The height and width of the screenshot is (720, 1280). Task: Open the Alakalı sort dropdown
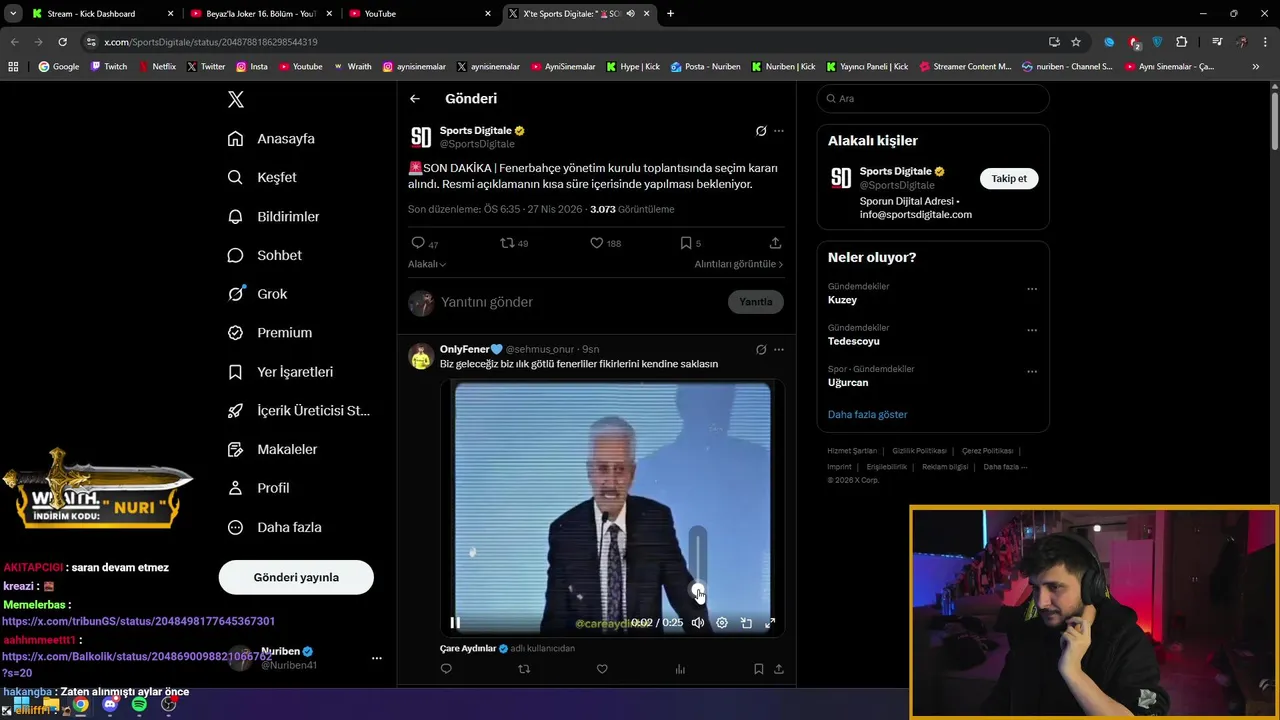point(427,264)
